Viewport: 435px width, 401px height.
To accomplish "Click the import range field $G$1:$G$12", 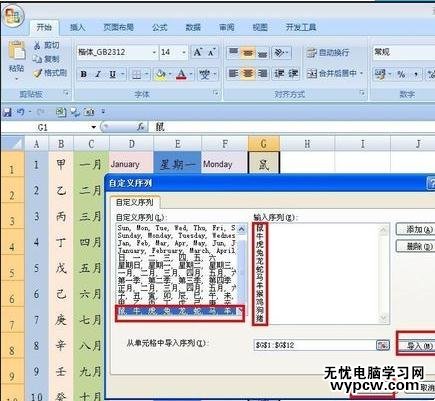I will point(315,345).
